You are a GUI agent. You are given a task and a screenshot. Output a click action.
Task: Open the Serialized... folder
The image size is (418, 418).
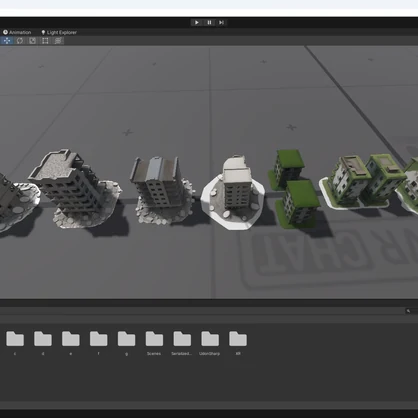(182, 339)
